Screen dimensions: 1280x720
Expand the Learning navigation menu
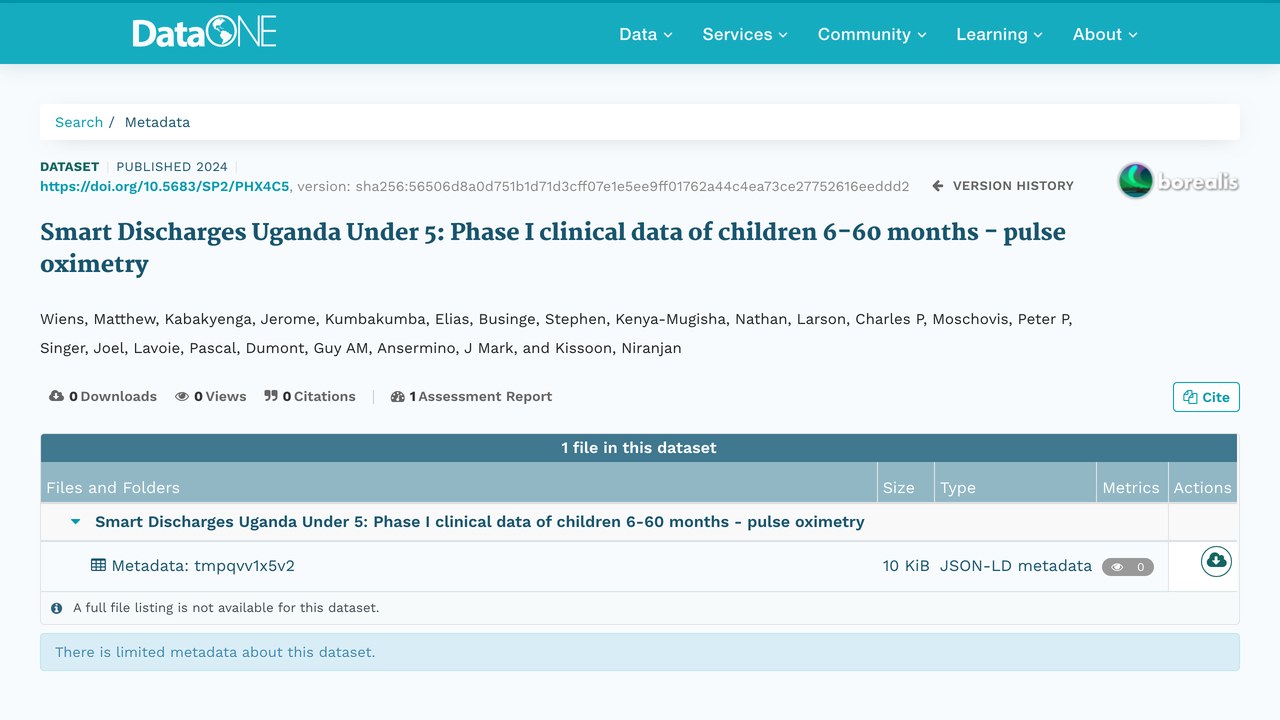click(999, 34)
